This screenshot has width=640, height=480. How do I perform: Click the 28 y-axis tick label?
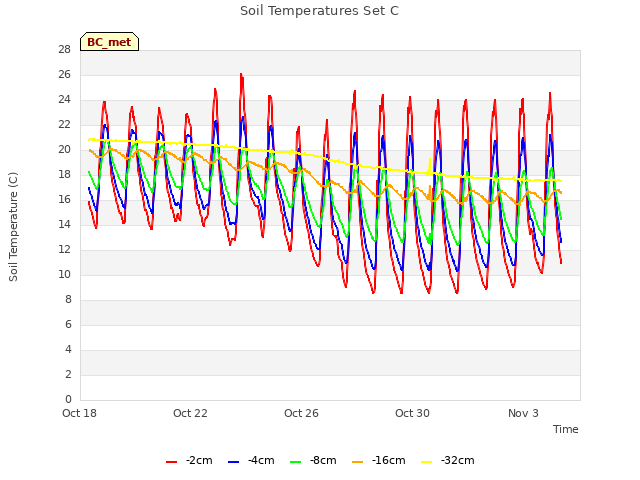(x=64, y=49)
